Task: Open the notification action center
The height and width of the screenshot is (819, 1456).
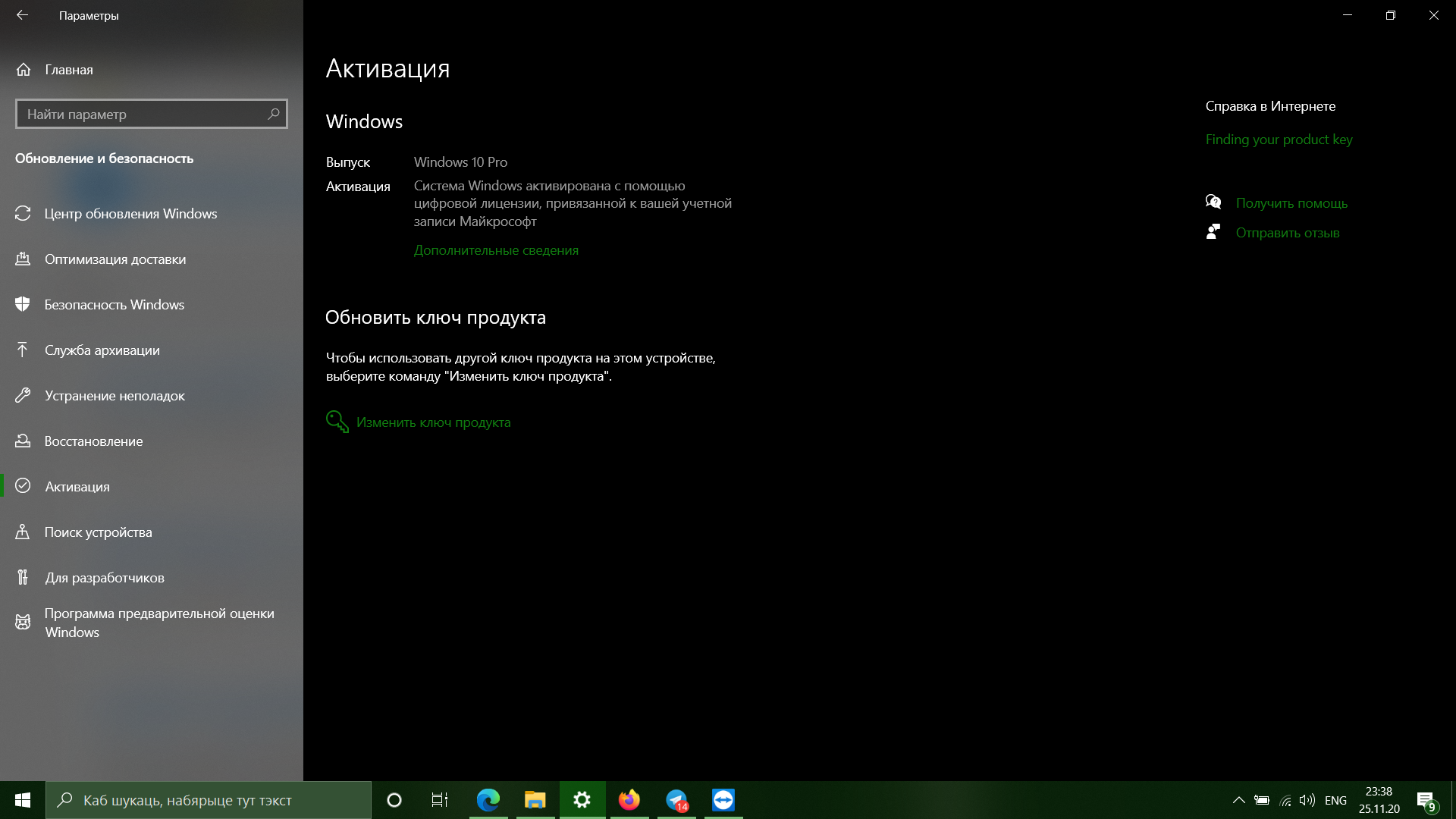Action: pos(1426,800)
